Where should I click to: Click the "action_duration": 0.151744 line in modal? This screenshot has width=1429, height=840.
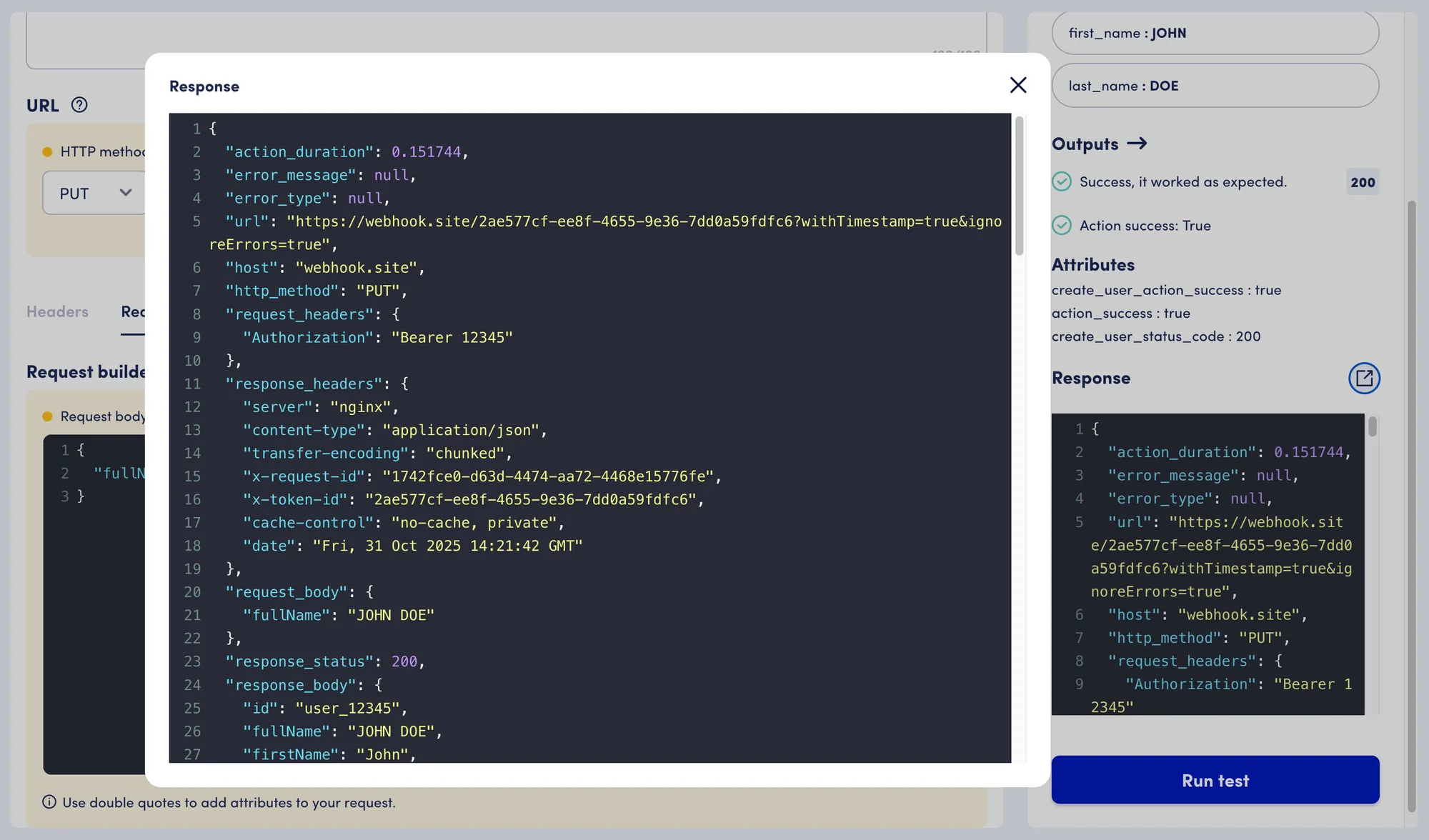(x=347, y=151)
